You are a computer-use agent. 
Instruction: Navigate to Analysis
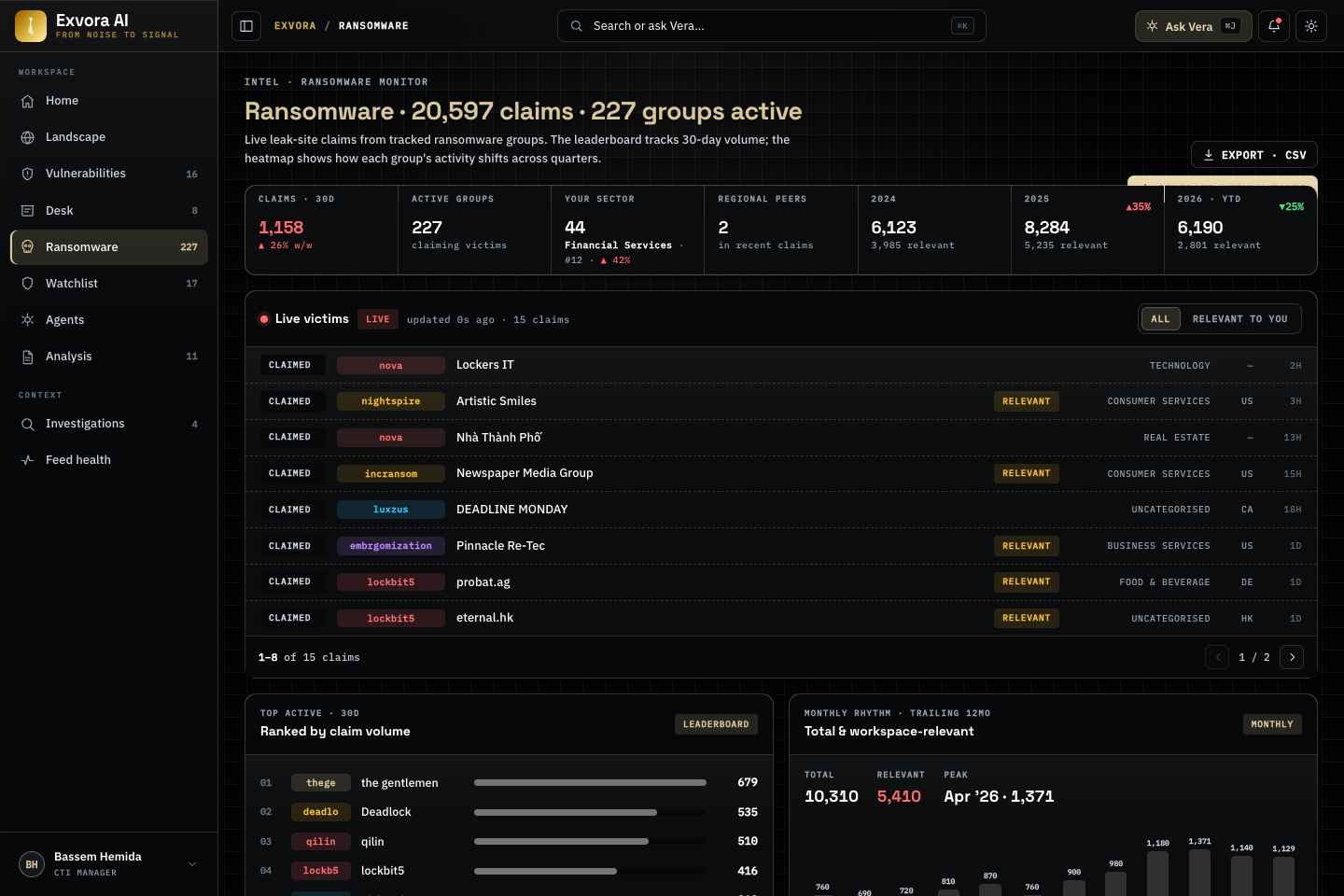coord(109,357)
